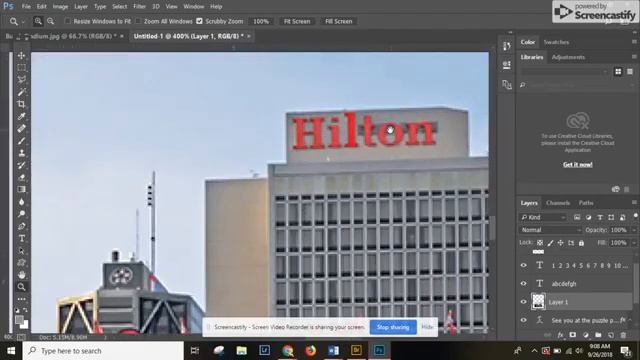Click the foreground color swatch
Image resolution: width=640 pixels, height=360 pixels.
tap(19, 320)
